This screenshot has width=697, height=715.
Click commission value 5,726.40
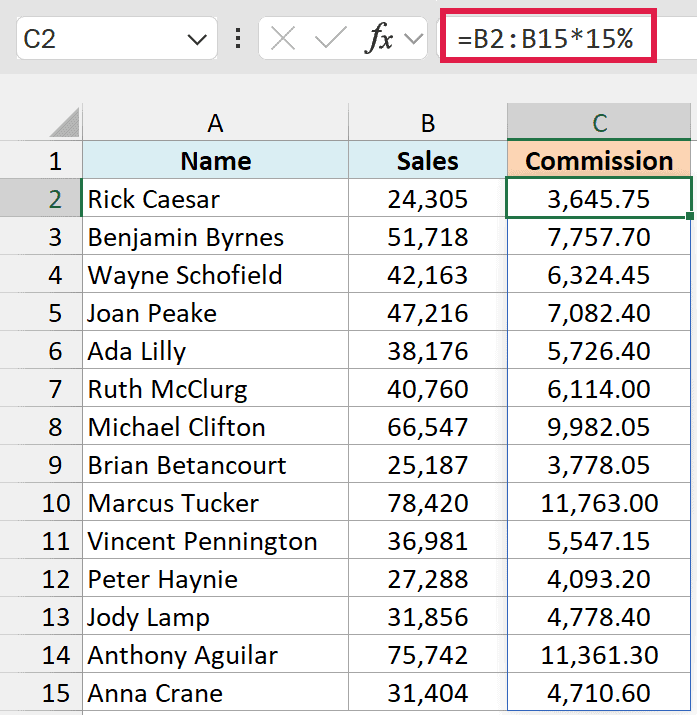click(599, 350)
